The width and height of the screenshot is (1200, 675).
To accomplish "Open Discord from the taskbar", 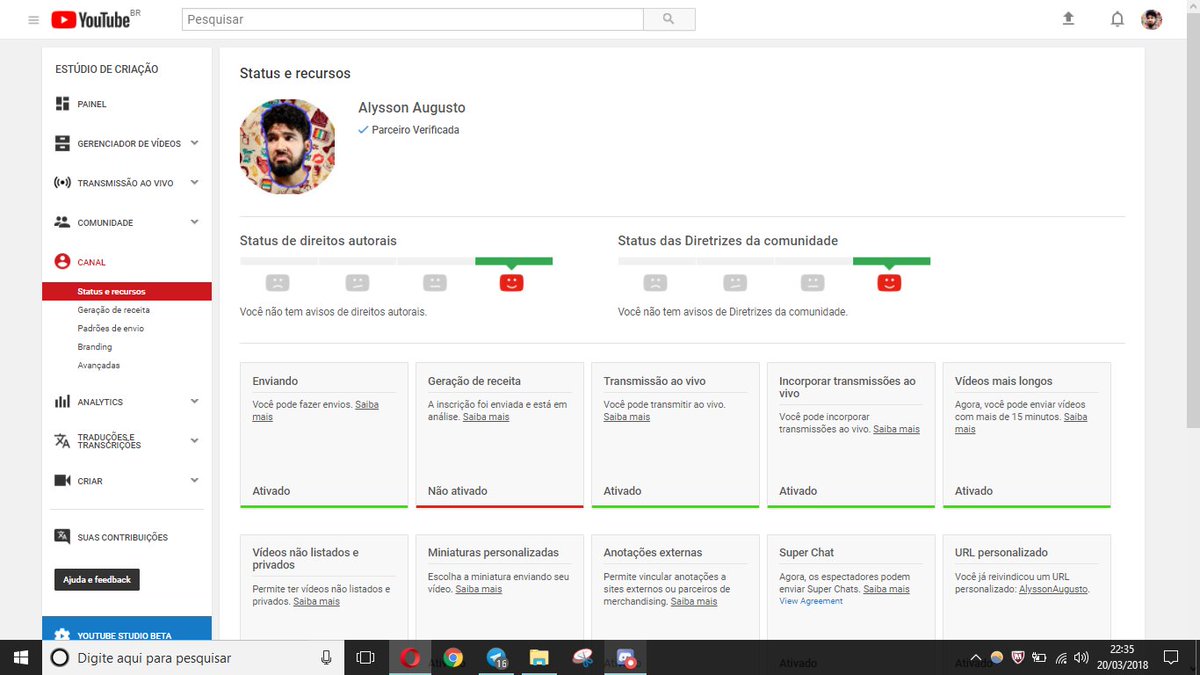I will (626, 657).
